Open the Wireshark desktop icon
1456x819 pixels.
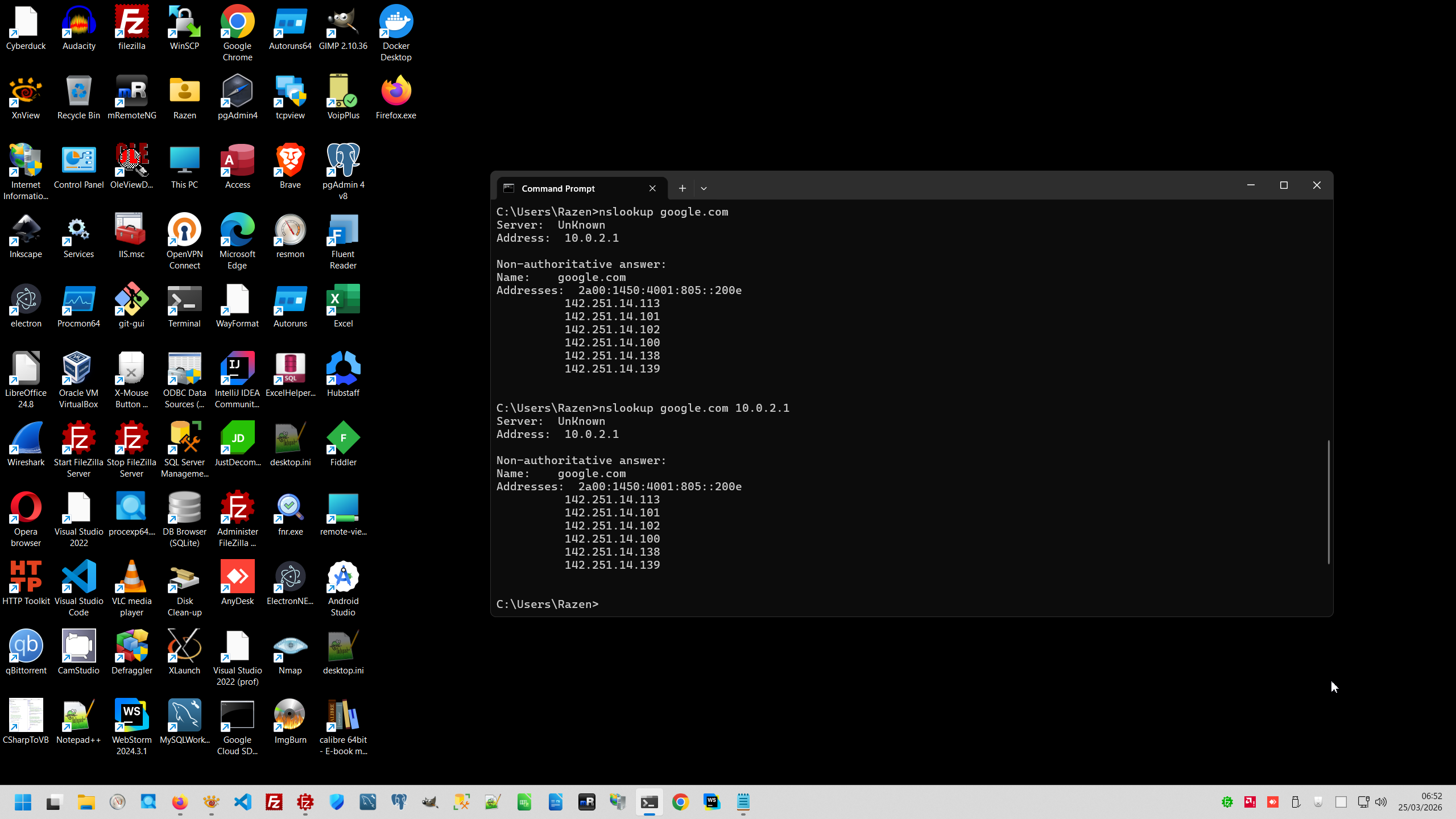26,439
